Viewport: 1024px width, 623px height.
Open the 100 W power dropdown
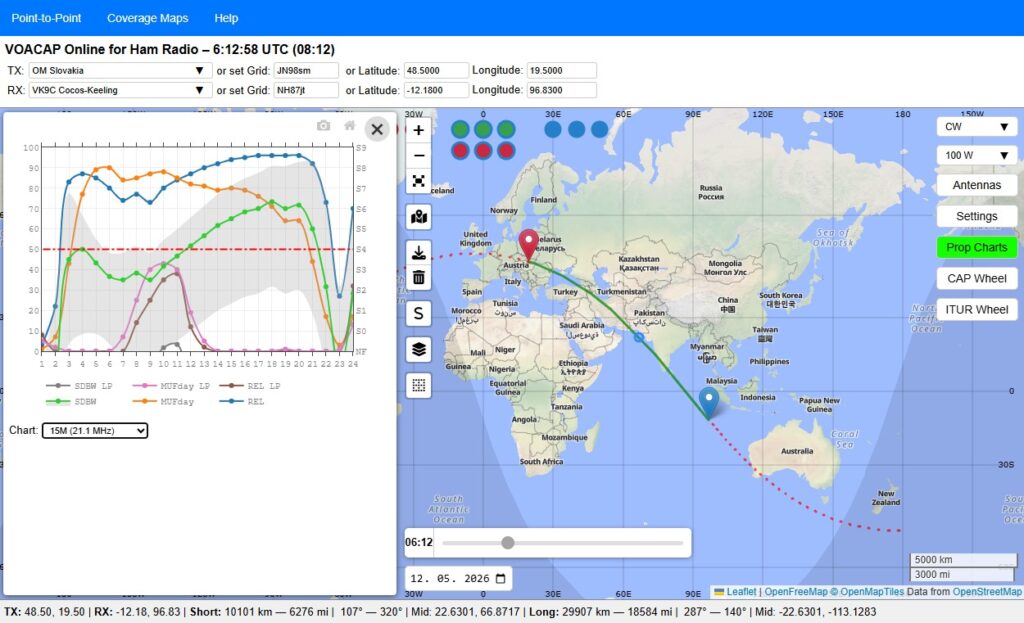click(x=977, y=155)
